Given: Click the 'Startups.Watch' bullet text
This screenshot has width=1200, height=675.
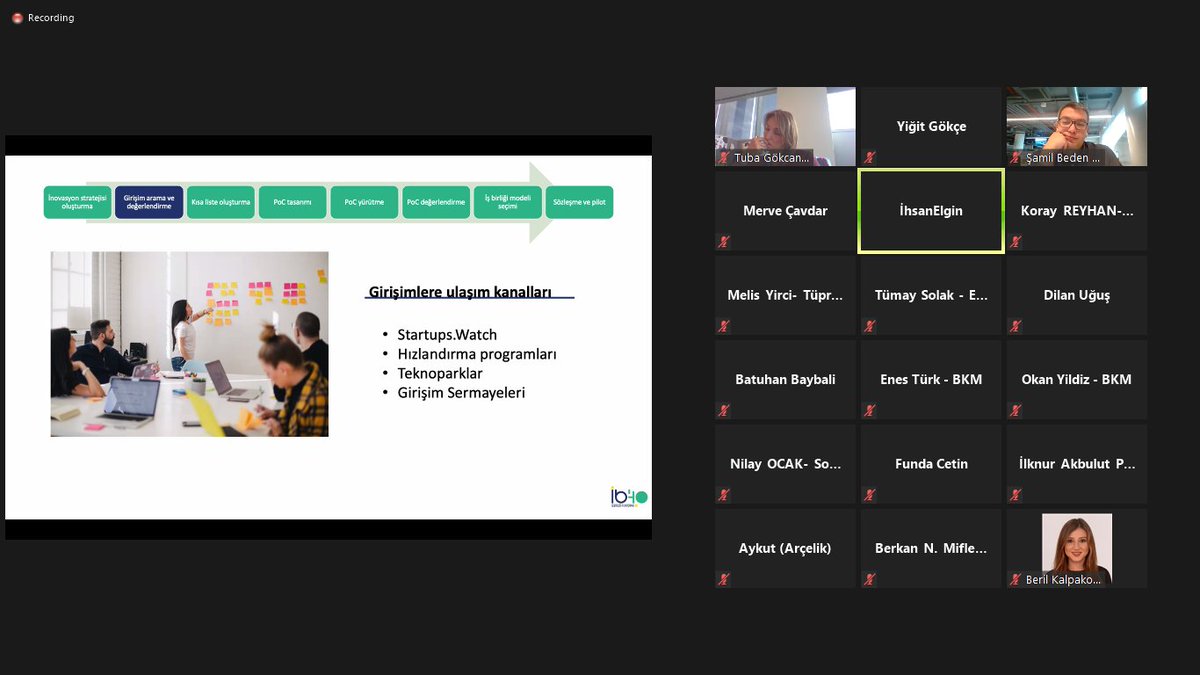Looking at the screenshot, I should (x=447, y=335).
